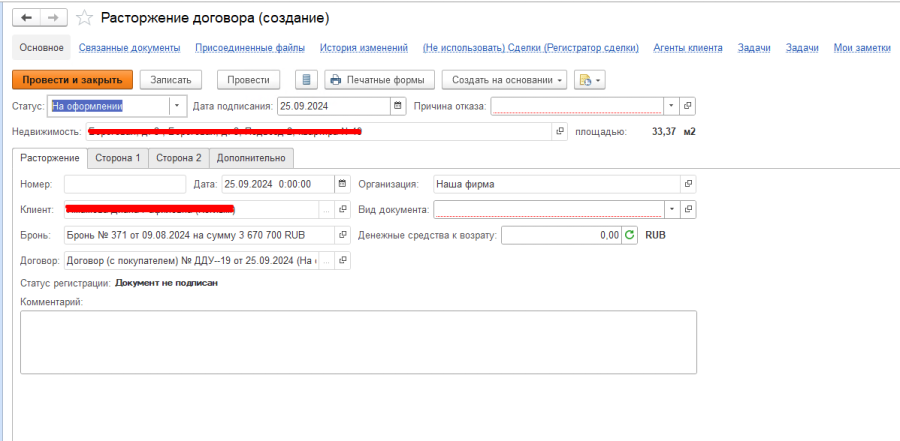The width and height of the screenshot is (900, 441).
Task: Click into the Комментарий text area
Action: pos(358,341)
